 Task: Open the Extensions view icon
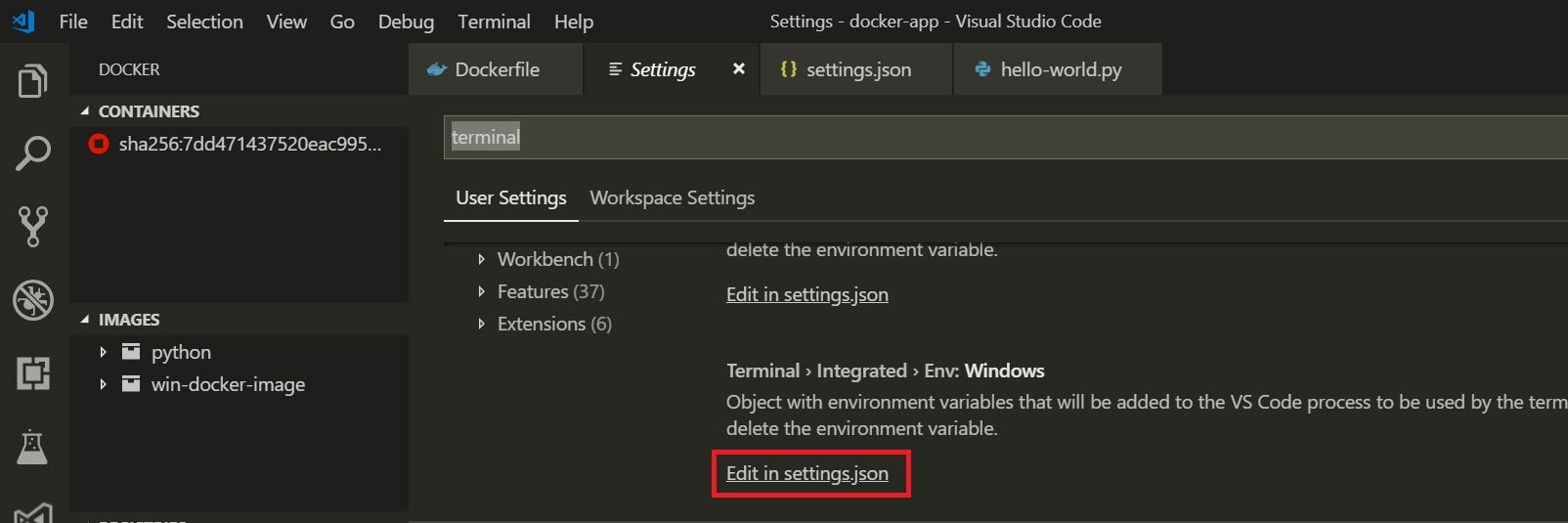[32, 372]
